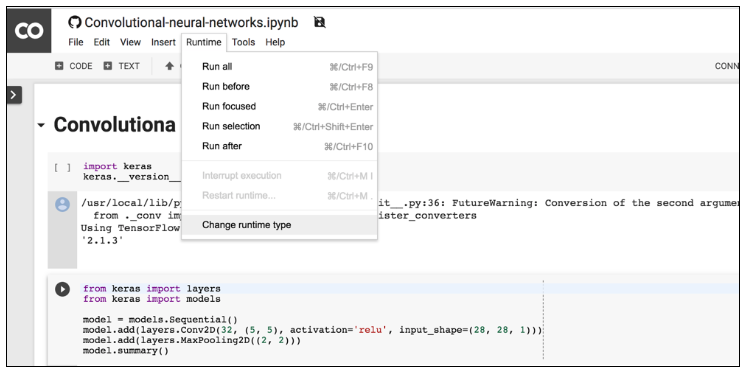Image resolution: width=747 pixels, height=372 pixels.
Task: Click the keras.__version__ code line
Action: 132,177
